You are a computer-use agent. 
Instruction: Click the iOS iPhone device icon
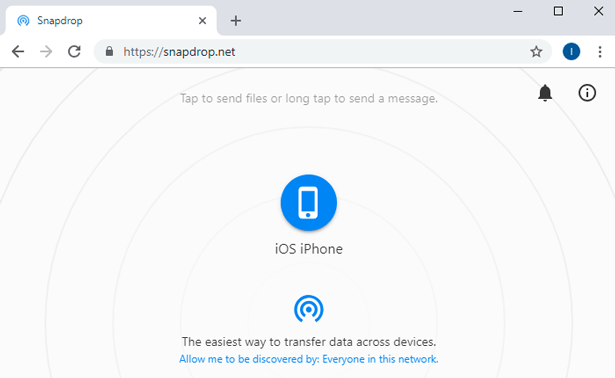pyautogui.click(x=309, y=202)
